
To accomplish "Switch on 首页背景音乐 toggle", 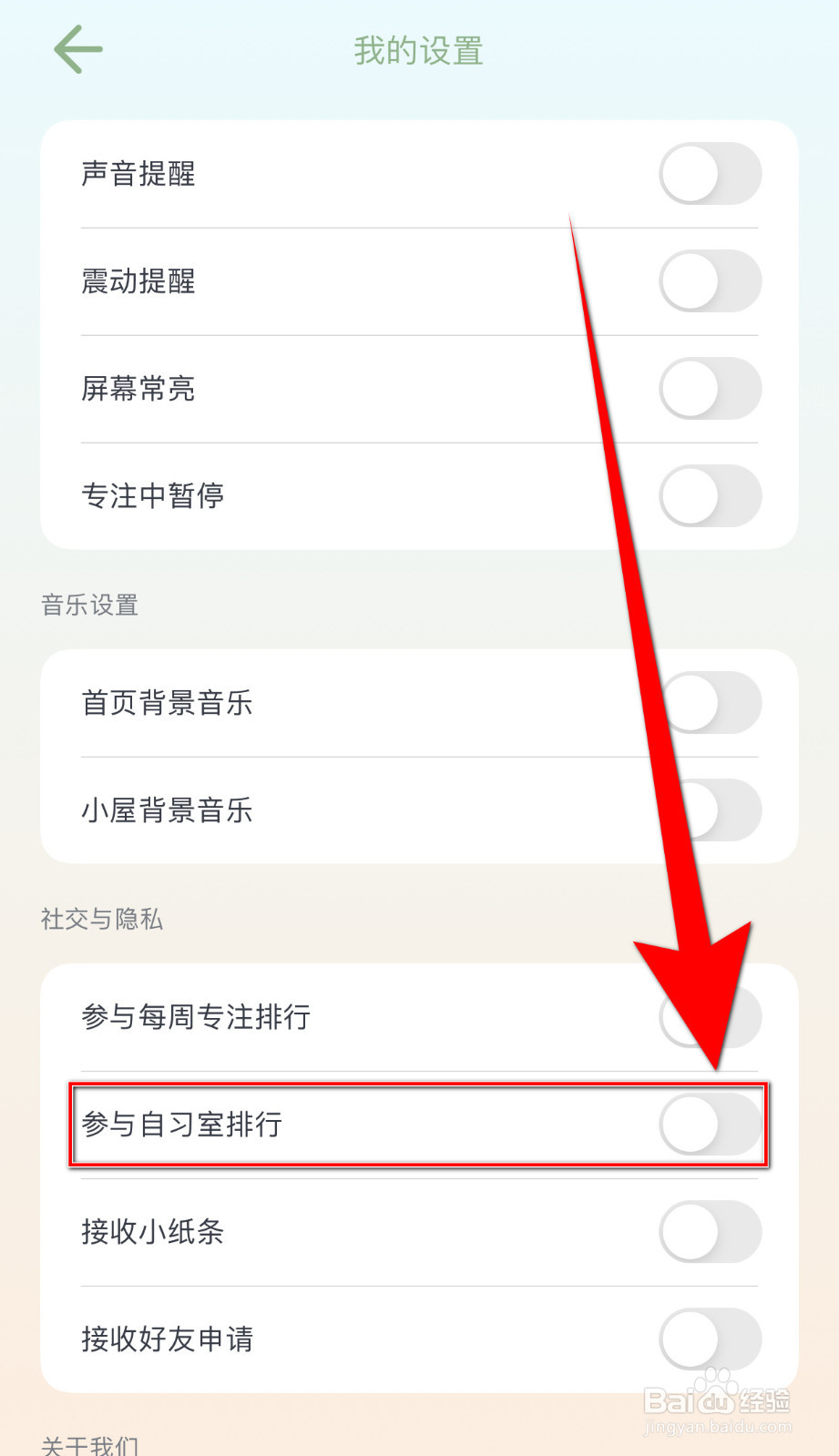I will coord(711,703).
